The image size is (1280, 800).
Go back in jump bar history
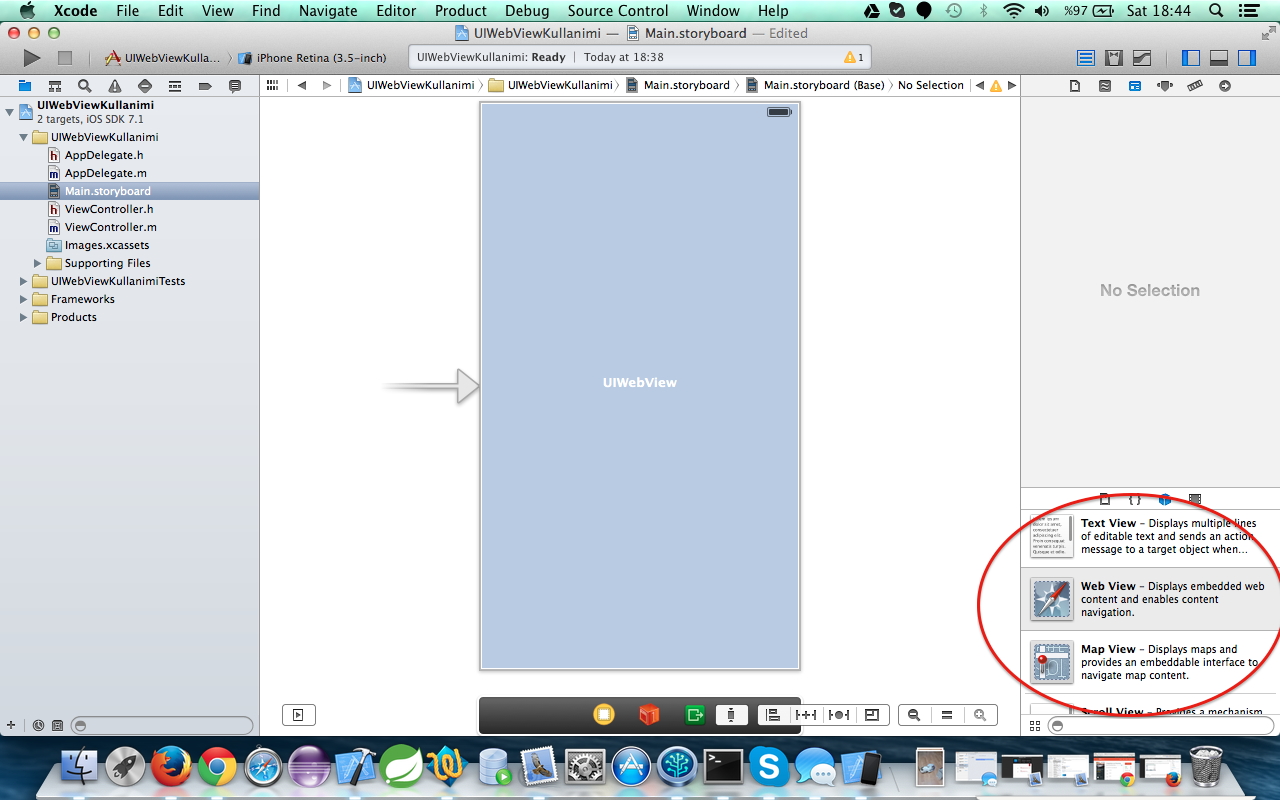302,86
